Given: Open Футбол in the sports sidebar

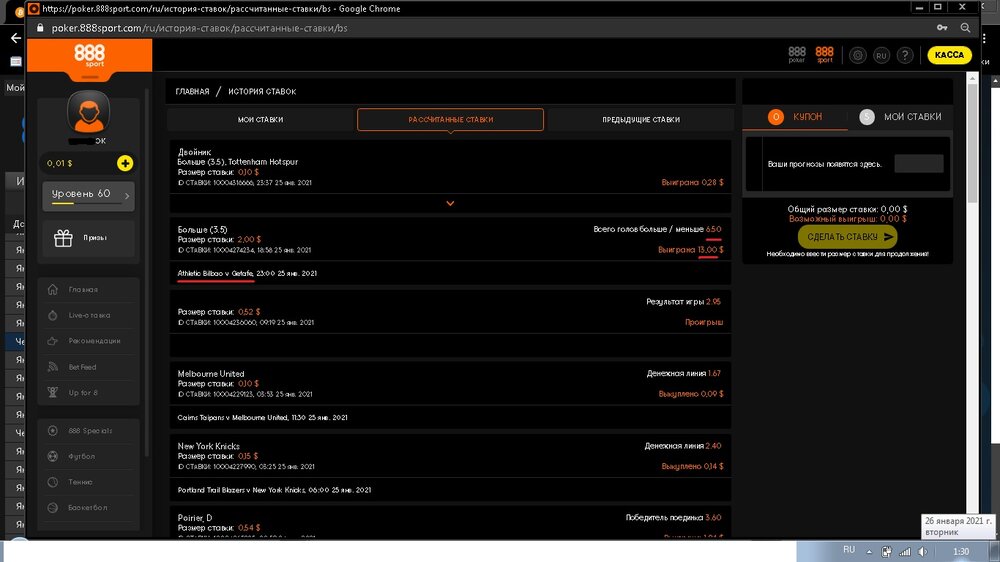Looking at the screenshot, I should point(82,457).
